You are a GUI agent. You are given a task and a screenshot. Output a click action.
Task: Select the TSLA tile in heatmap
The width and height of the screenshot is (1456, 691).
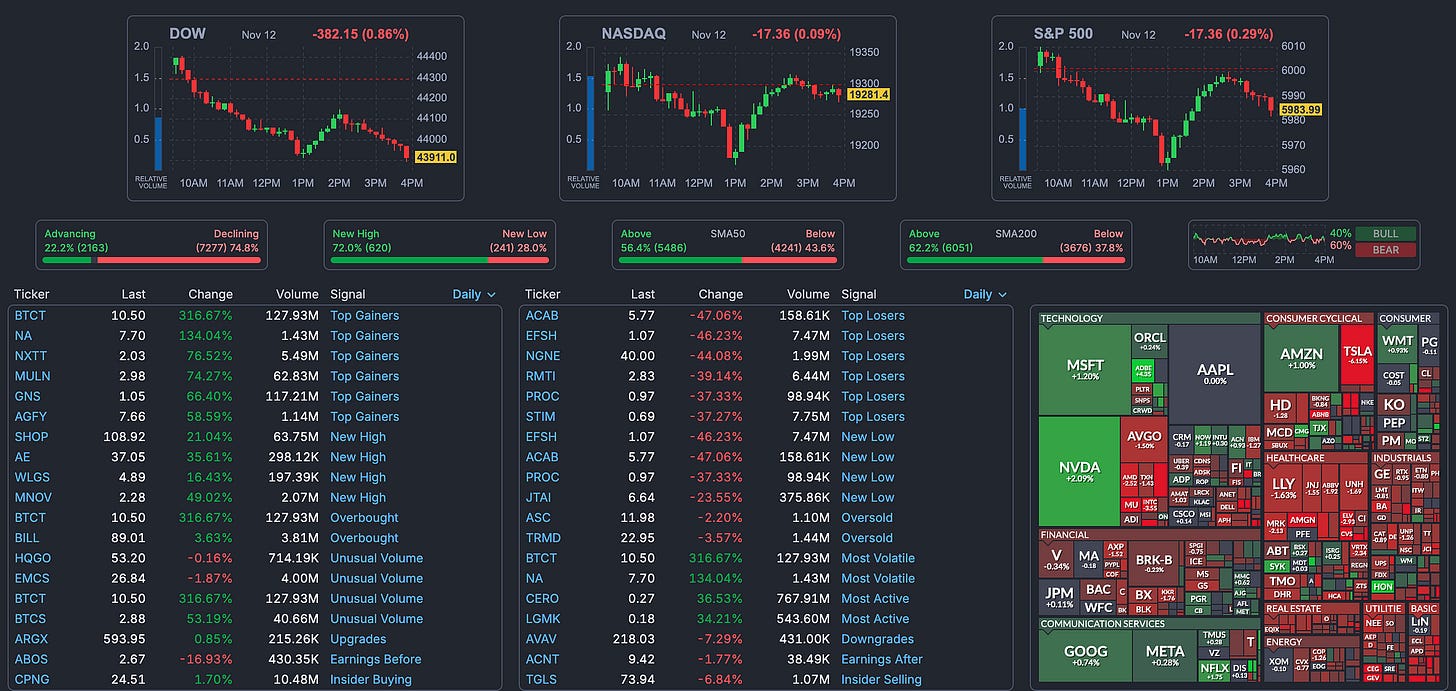(1357, 355)
